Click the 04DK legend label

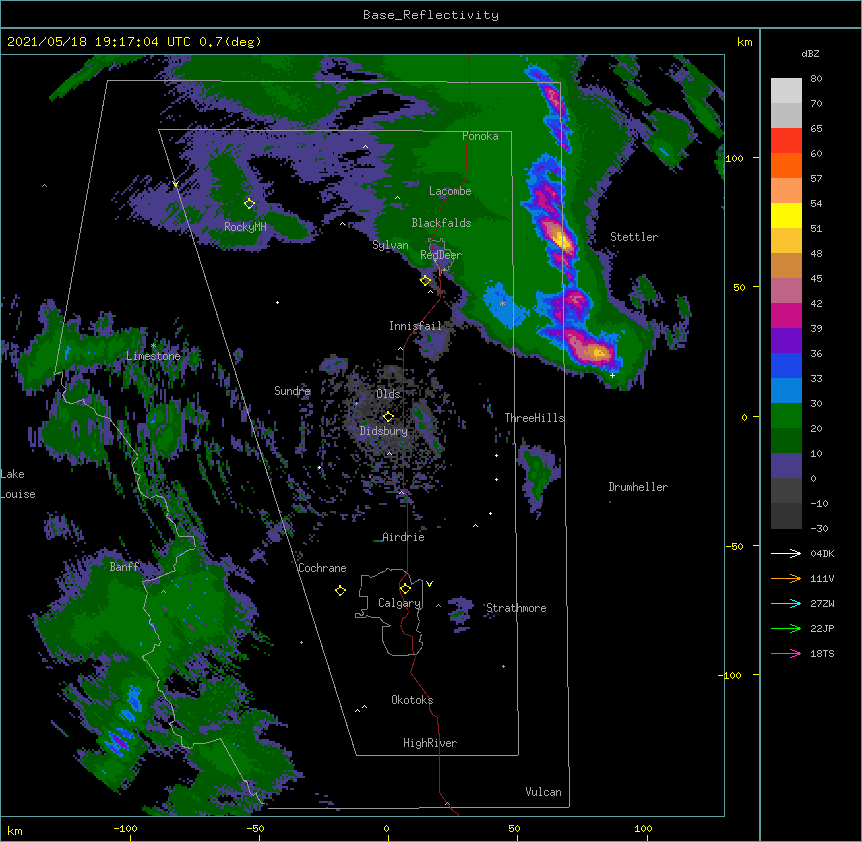tap(822, 553)
